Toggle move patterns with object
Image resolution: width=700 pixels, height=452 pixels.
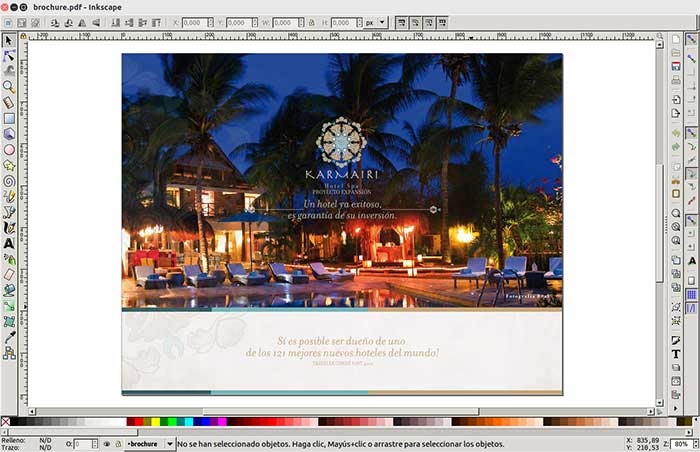(442, 22)
